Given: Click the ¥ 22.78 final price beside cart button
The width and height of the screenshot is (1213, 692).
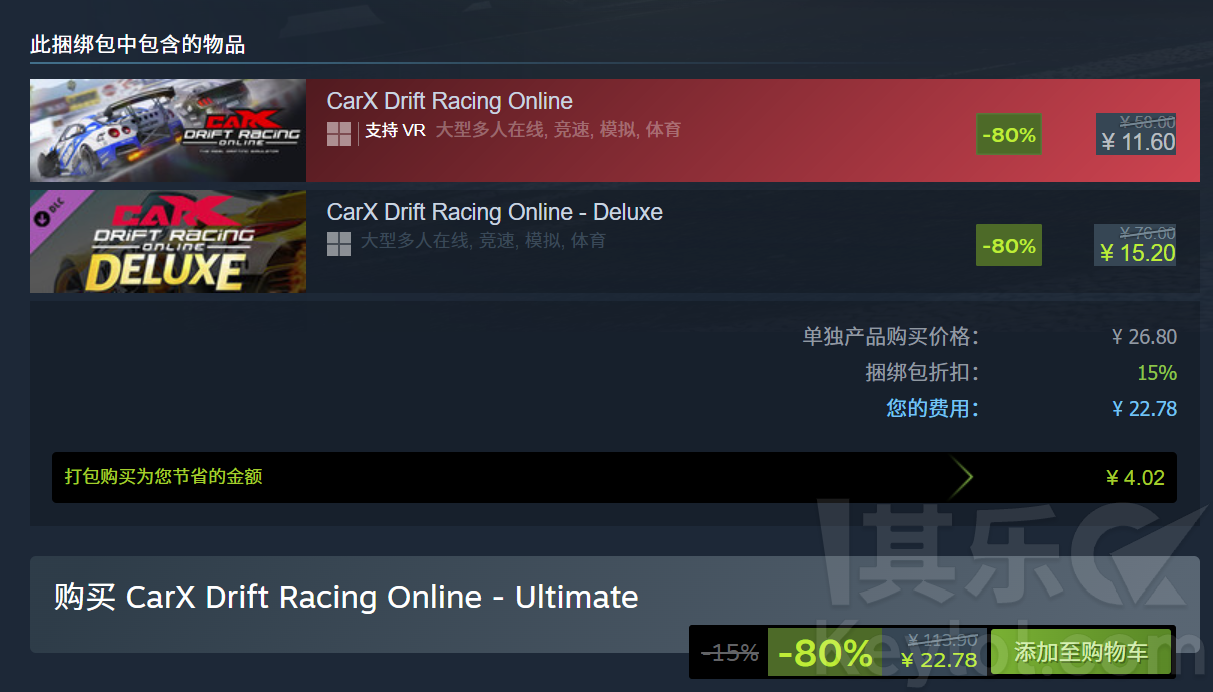Looking at the screenshot, I should 939,660.
